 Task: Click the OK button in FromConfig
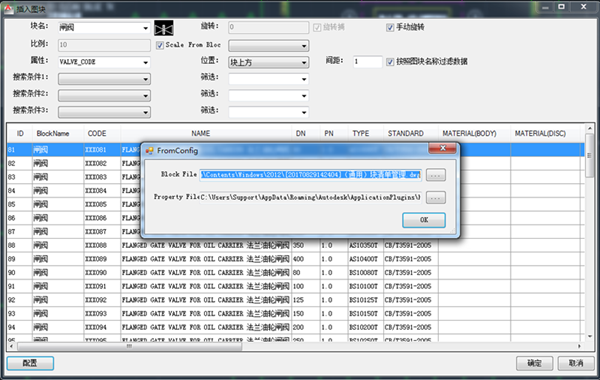tap(424, 220)
